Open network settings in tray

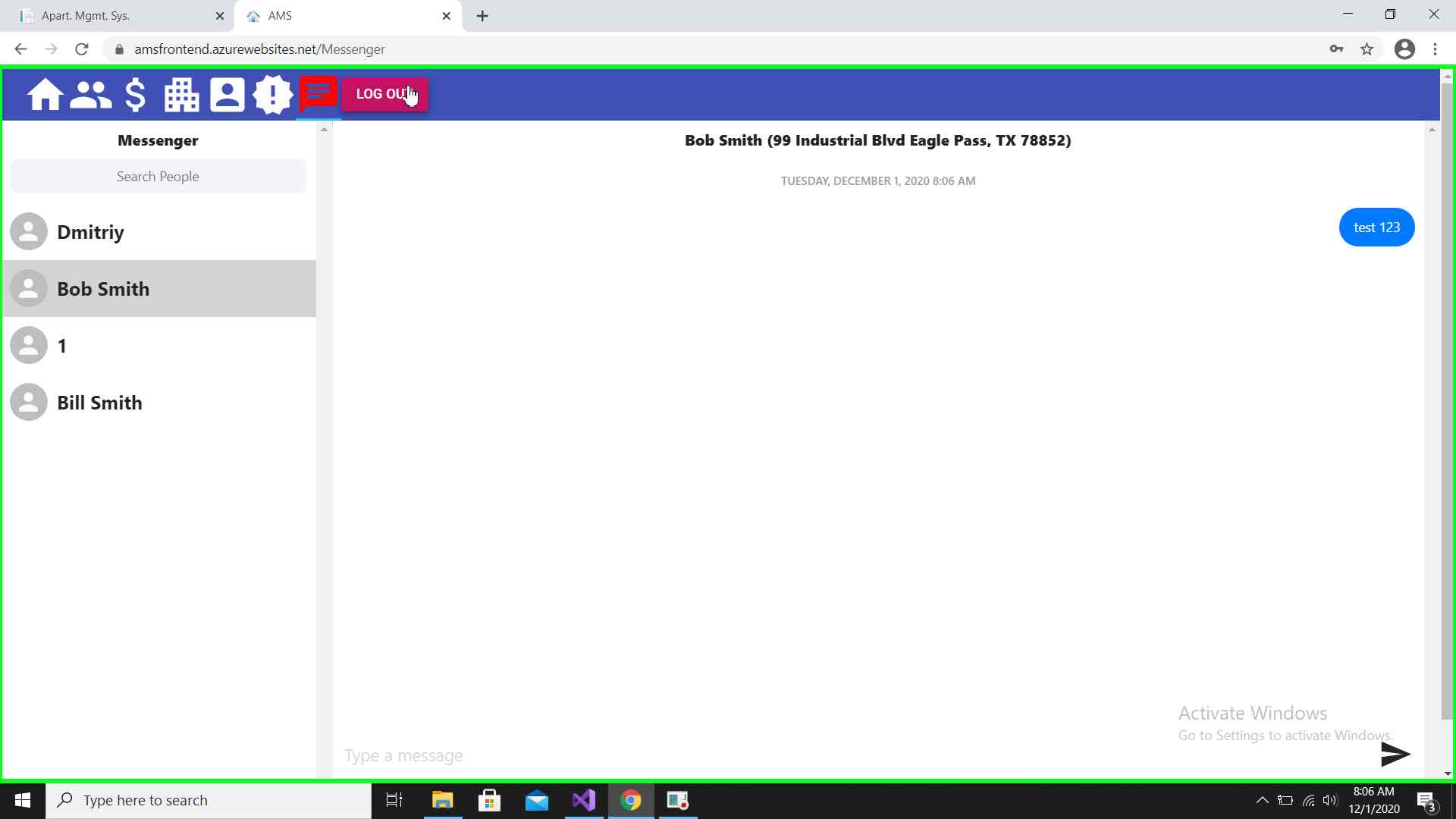click(x=1308, y=800)
